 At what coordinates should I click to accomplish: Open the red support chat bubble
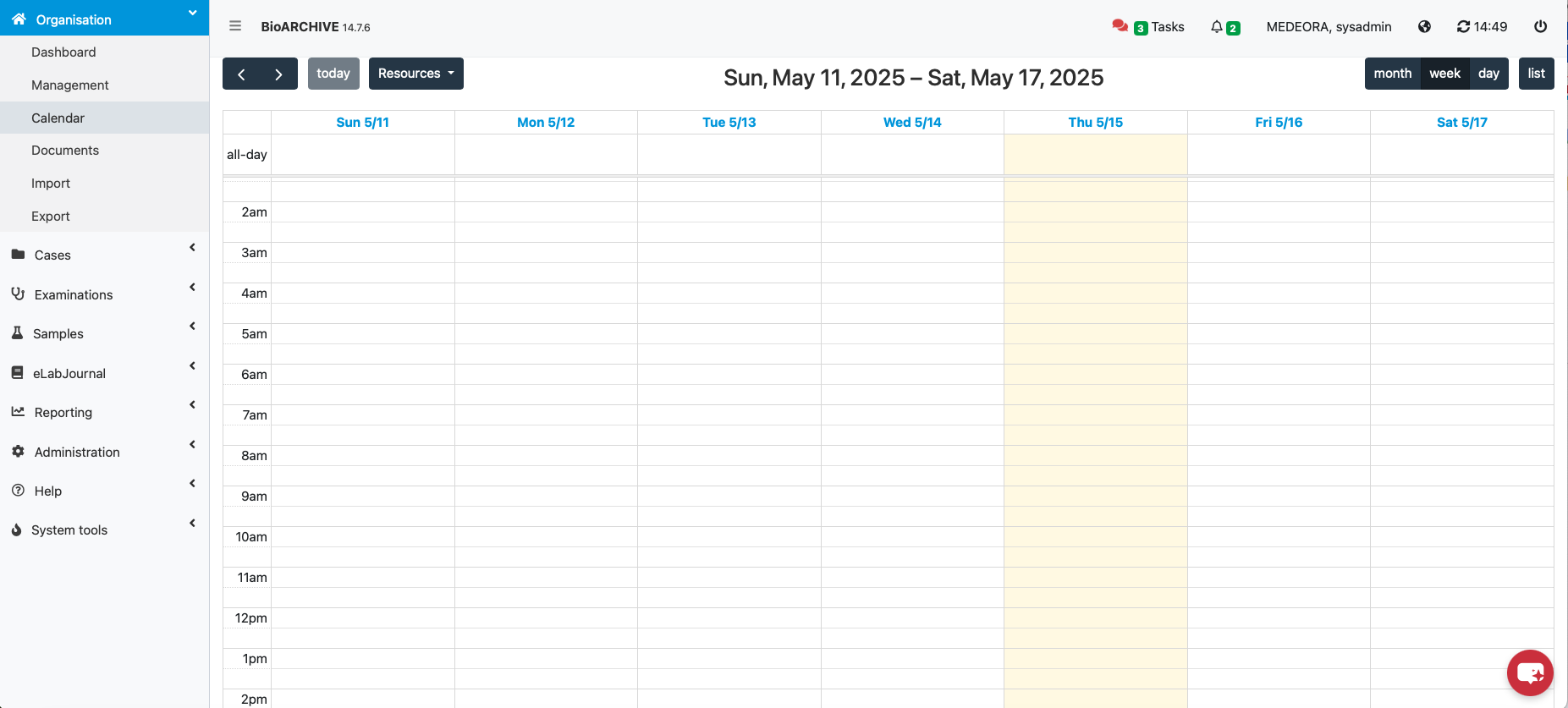click(1529, 672)
